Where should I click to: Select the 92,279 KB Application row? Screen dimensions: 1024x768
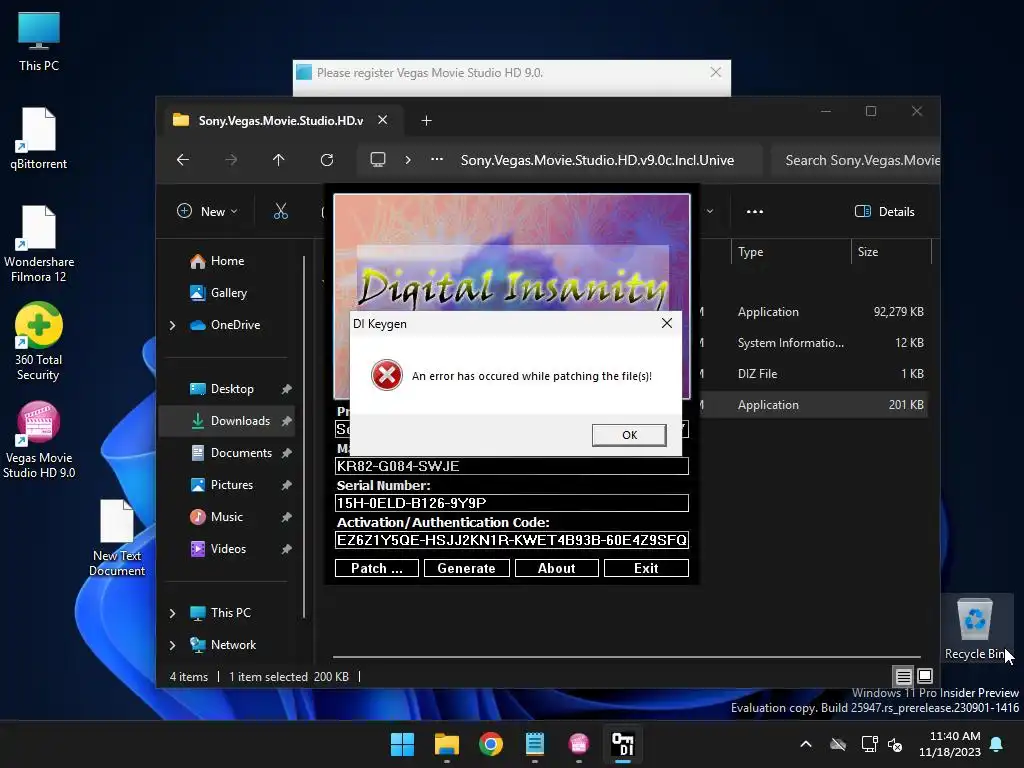click(x=813, y=312)
